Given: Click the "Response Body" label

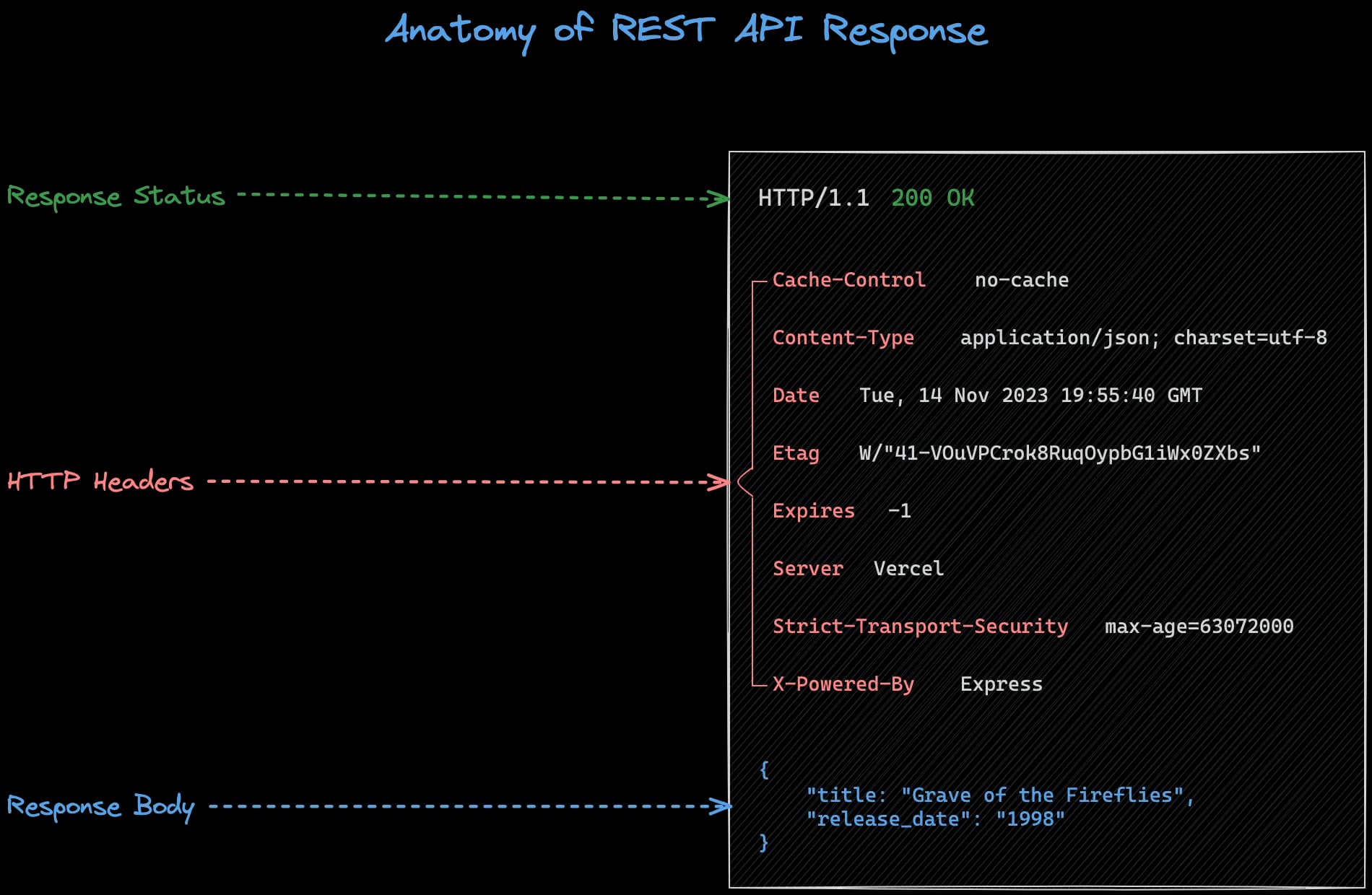Looking at the screenshot, I should [x=100, y=806].
